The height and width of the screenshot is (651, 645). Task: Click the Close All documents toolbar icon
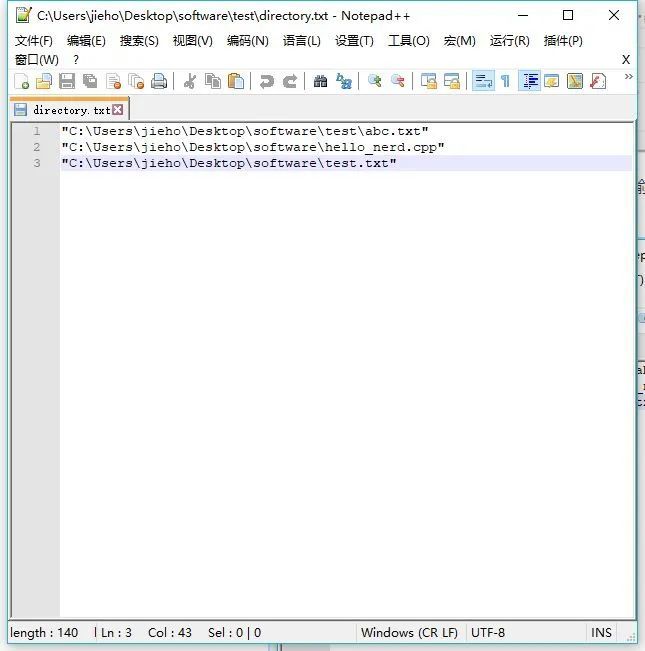(x=136, y=81)
